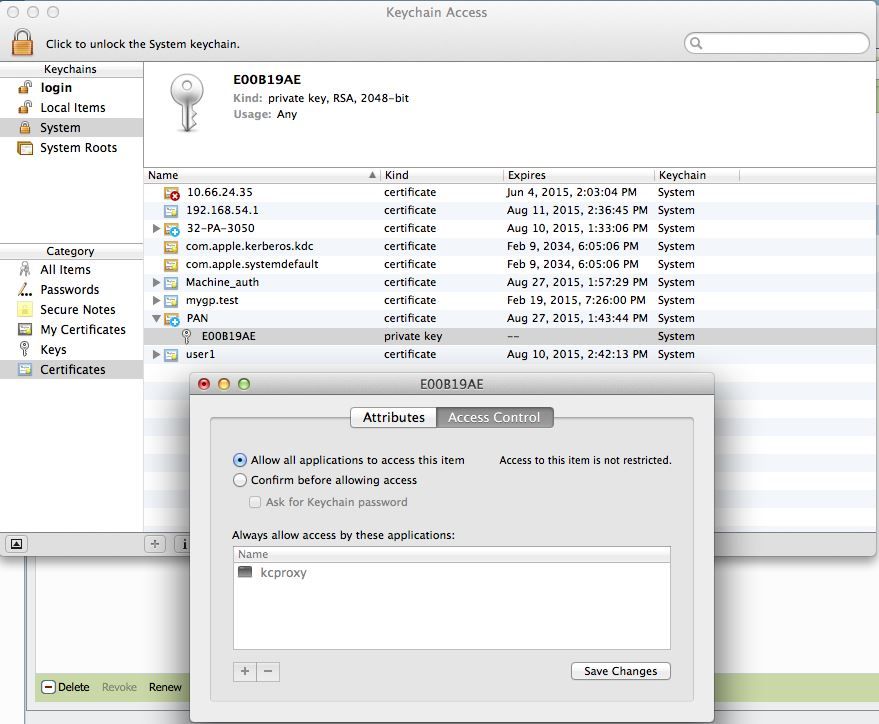Click the 32-PA-3050 trusted certificate icon

tap(172, 229)
